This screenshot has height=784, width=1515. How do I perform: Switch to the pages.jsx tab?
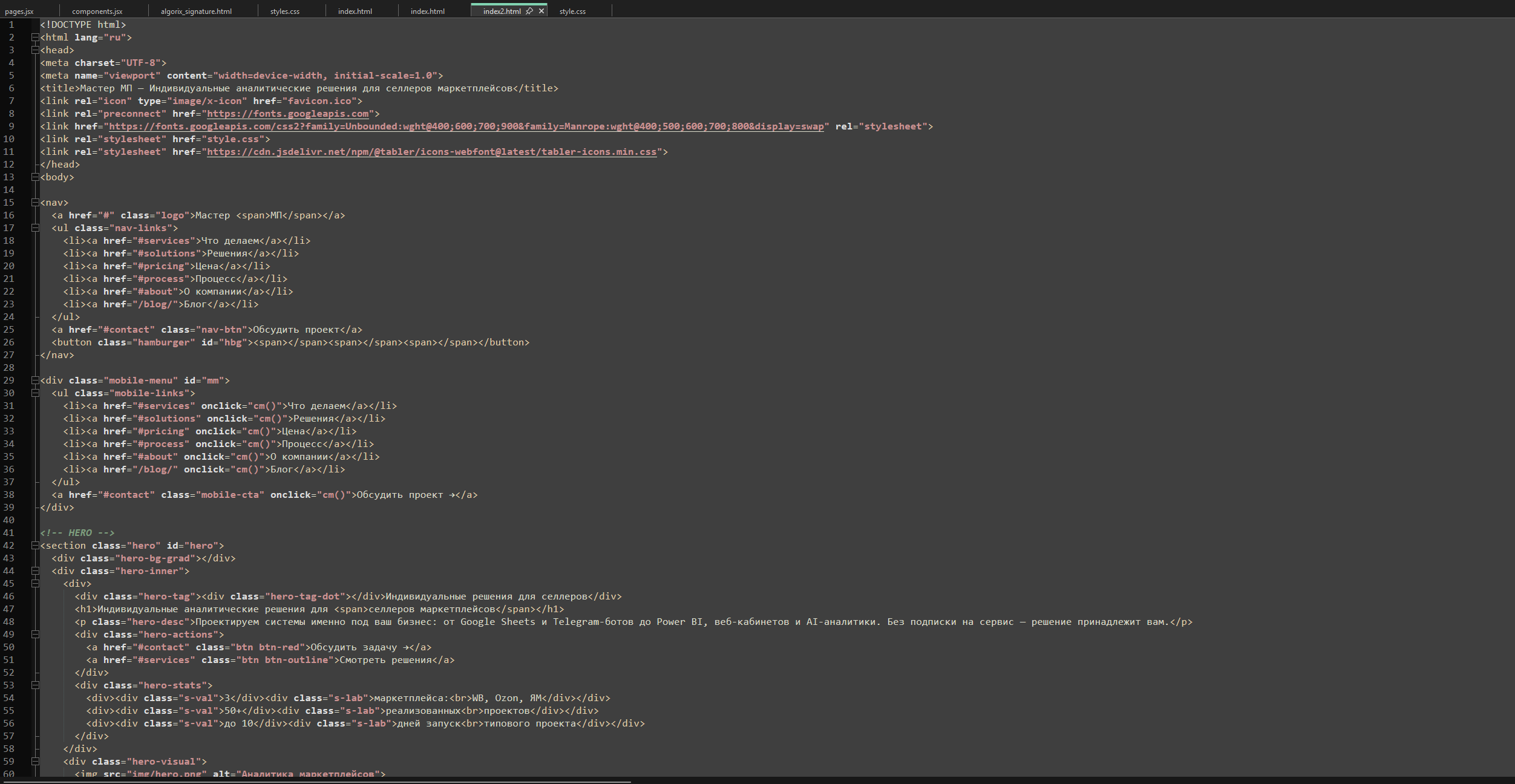coord(19,11)
